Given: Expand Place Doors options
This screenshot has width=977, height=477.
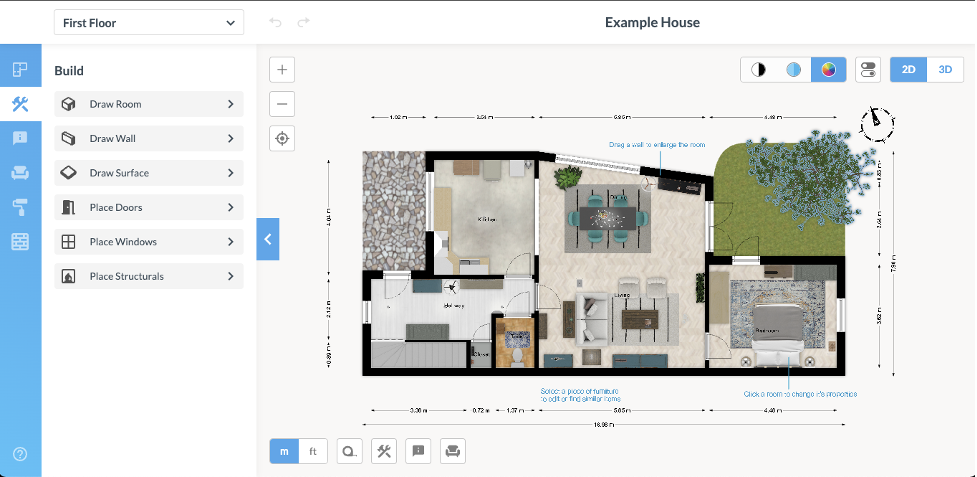Looking at the screenshot, I should click(x=149, y=207).
